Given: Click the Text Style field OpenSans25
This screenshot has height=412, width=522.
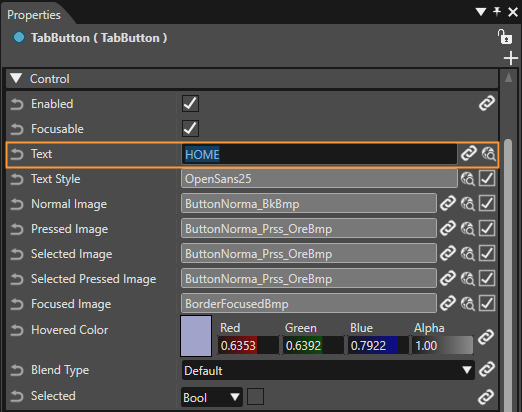Looking at the screenshot, I should (319, 179).
